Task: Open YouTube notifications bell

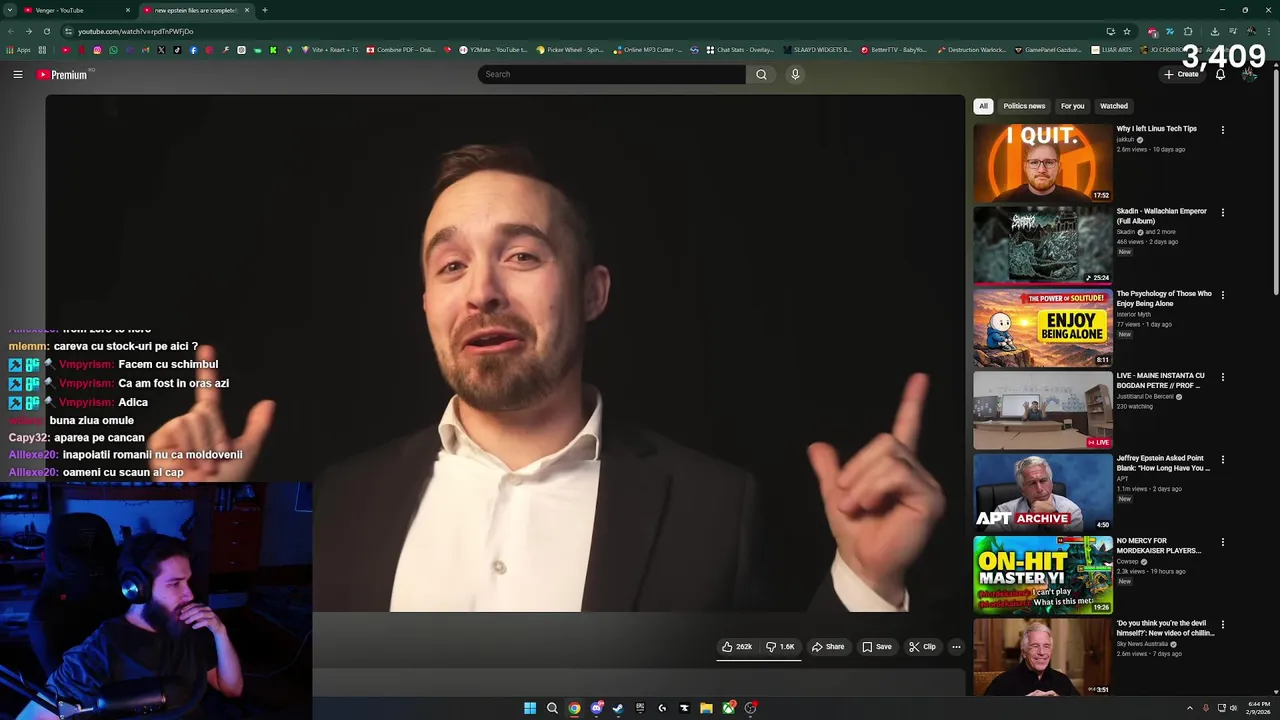Action: 1220,74
